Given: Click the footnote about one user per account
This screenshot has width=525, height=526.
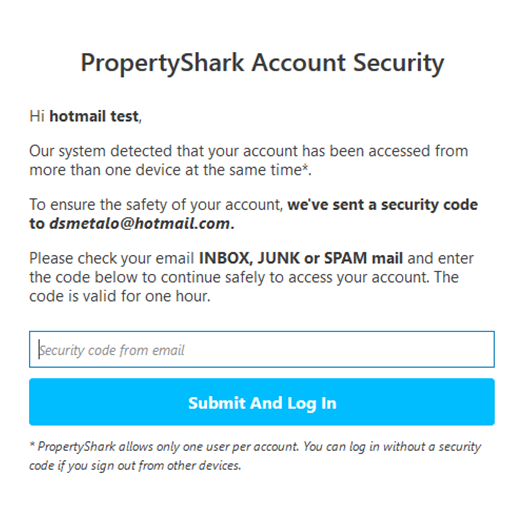Looking at the screenshot, I should coord(255,456).
